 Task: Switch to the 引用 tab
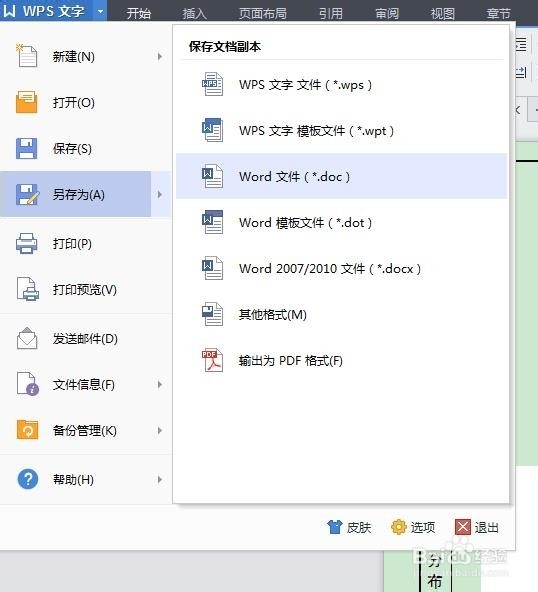click(x=331, y=14)
